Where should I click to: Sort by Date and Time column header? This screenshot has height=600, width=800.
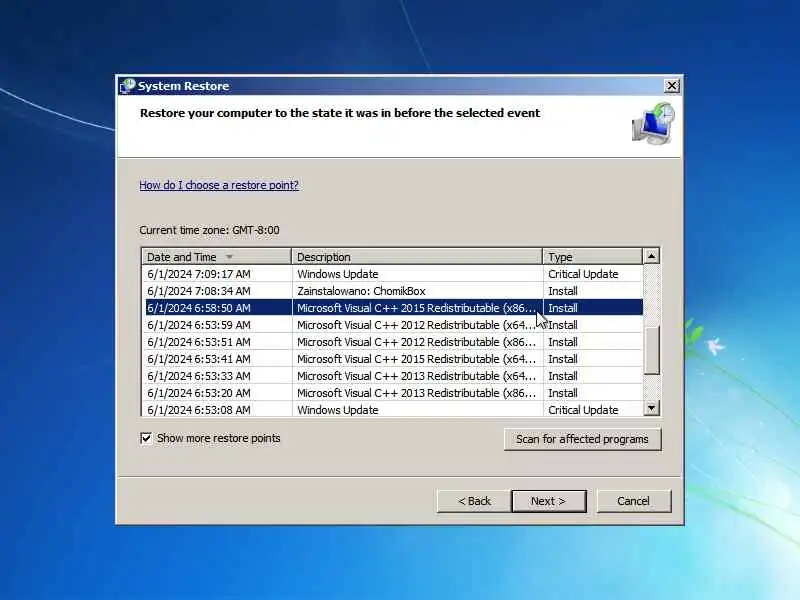click(x=216, y=257)
